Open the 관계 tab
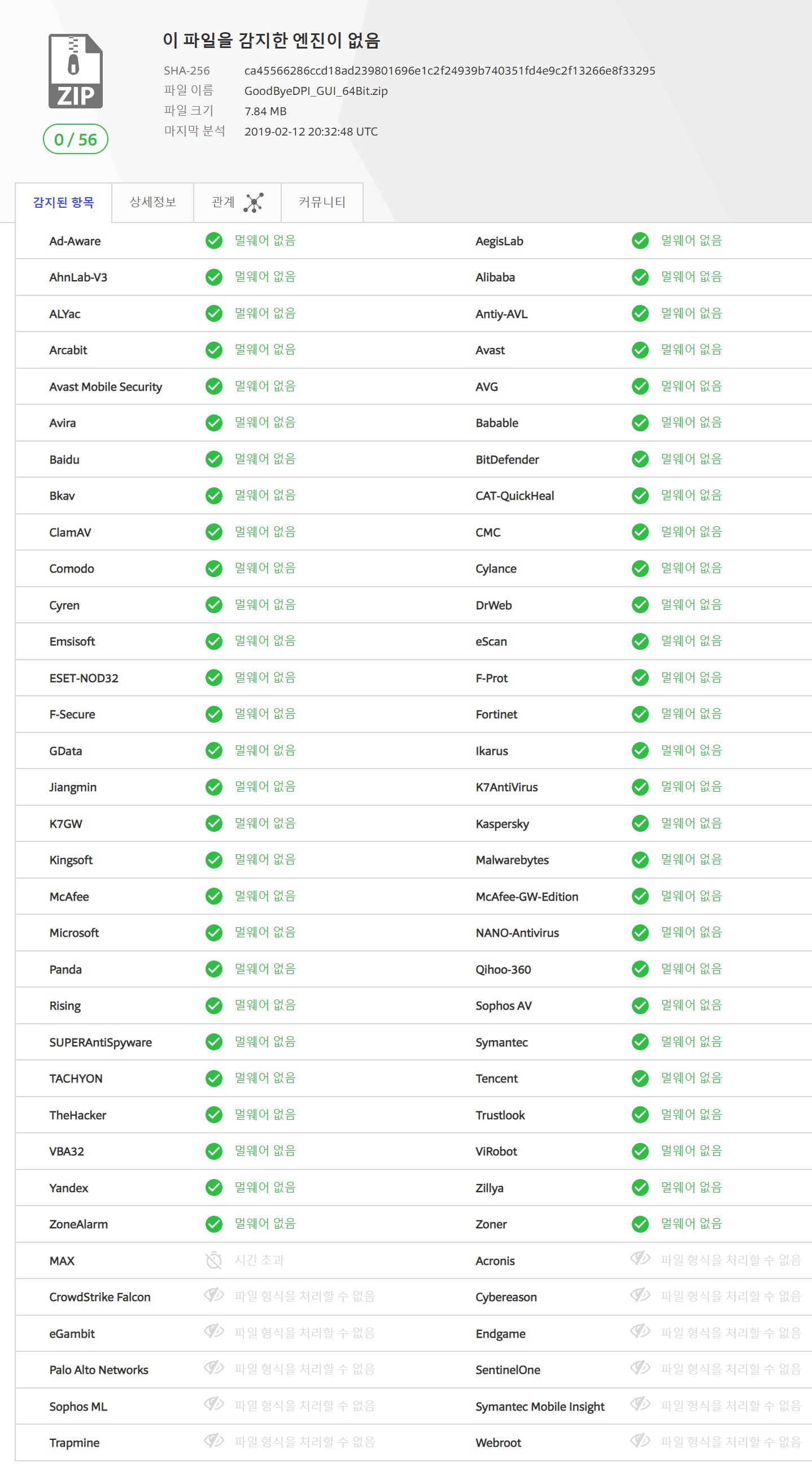812x1471 pixels. (223, 202)
